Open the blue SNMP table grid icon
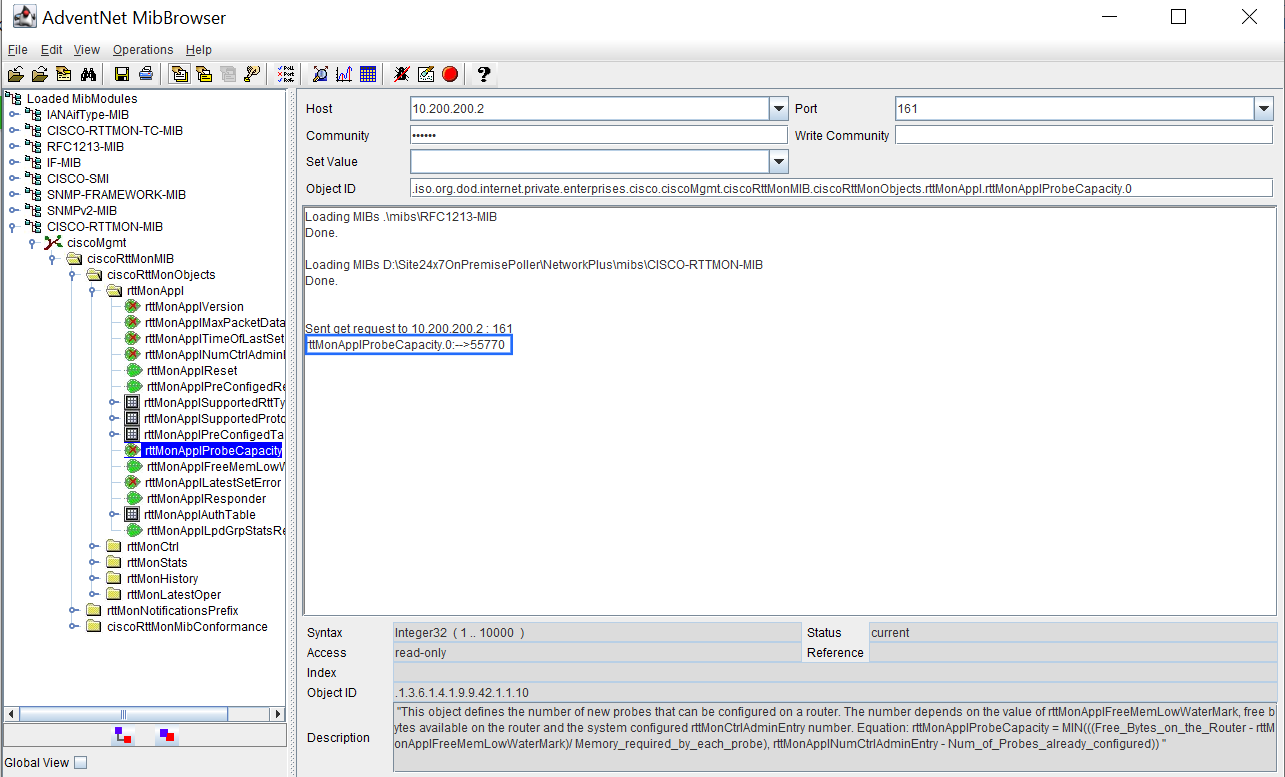The height and width of the screenshot is (777, 1285). tap(368, 74)
